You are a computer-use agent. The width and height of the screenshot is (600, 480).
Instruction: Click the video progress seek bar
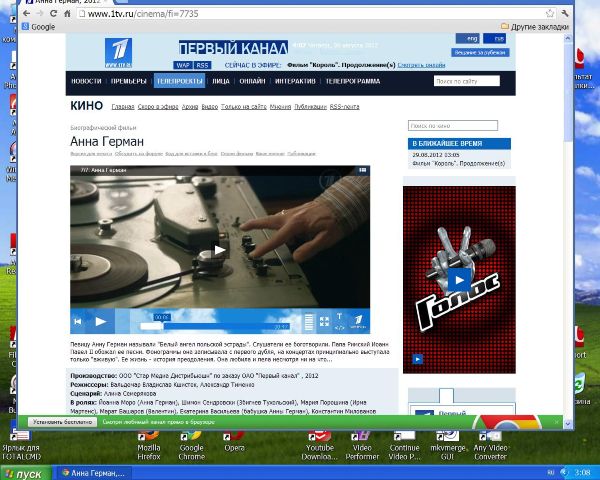pos(215,327)
